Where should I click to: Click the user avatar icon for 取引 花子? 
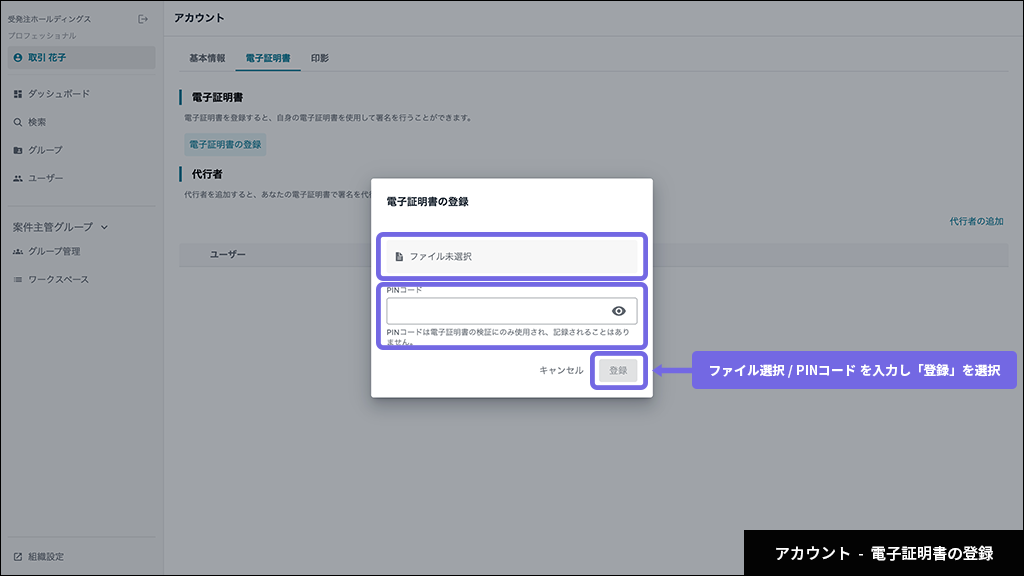click(18, 57)
